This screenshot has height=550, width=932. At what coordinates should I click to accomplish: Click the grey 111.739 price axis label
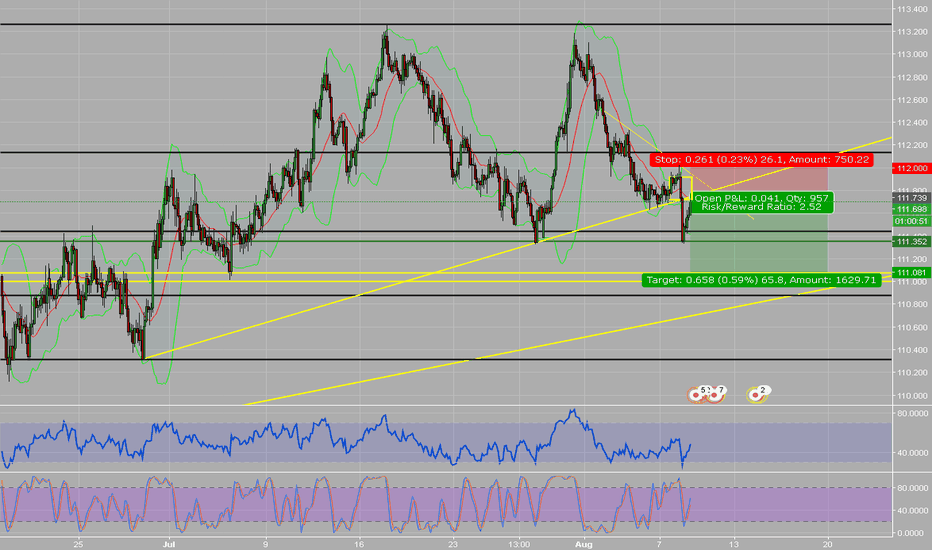click(x=912, y=198)
